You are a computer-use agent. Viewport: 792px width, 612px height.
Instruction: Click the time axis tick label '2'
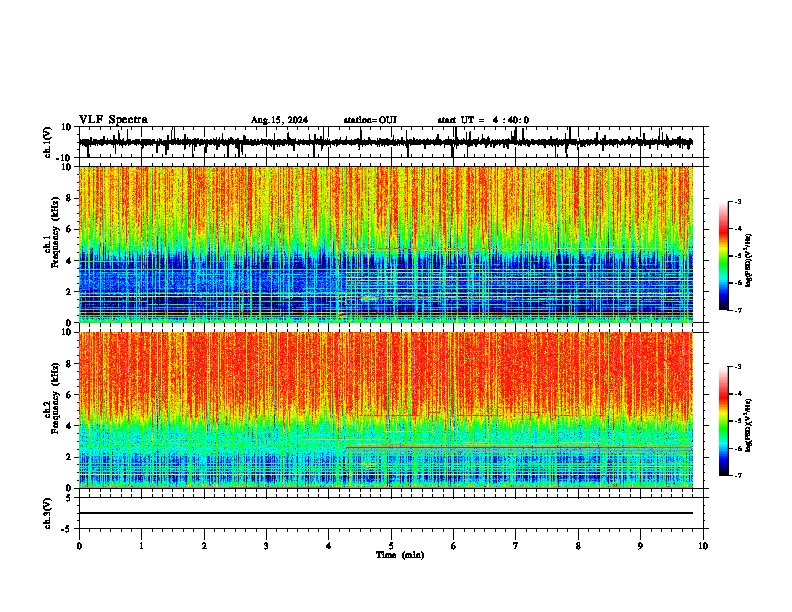(x=204, y=546)
